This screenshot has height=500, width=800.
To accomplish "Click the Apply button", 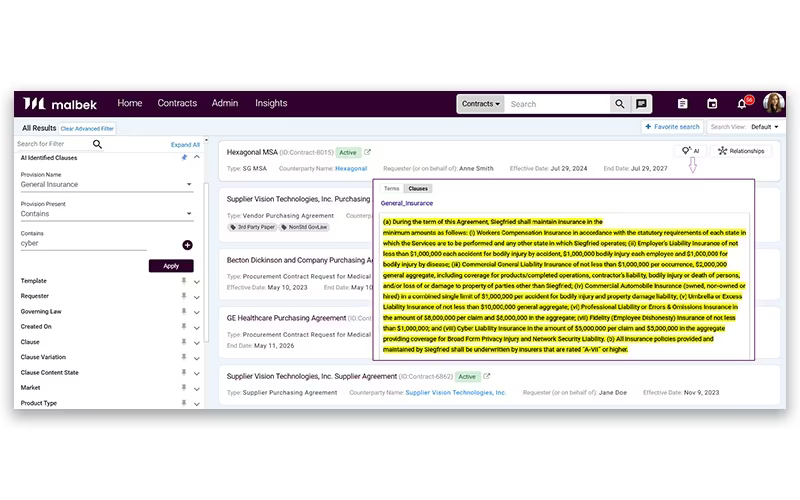I will 171,266.
